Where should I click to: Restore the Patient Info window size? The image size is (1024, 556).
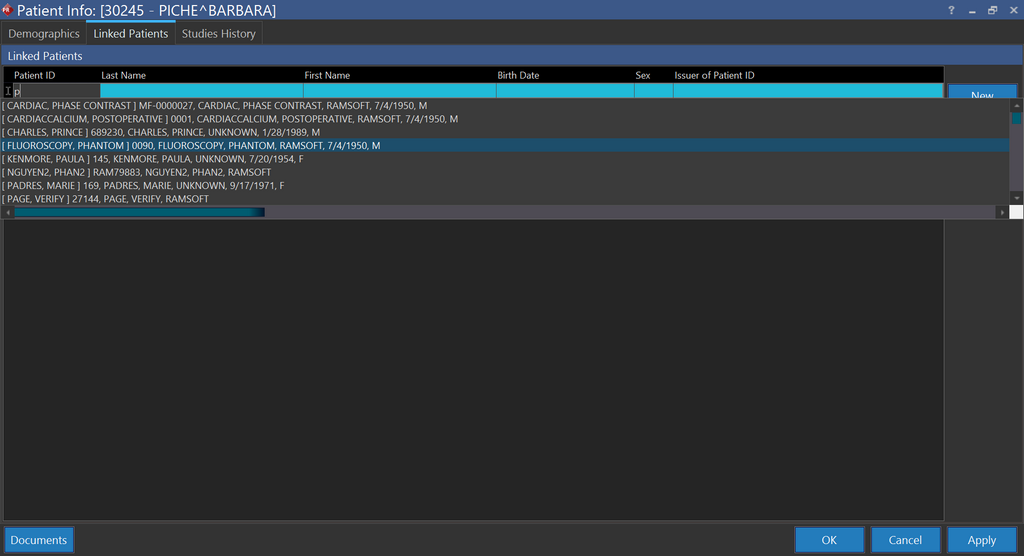992,10
